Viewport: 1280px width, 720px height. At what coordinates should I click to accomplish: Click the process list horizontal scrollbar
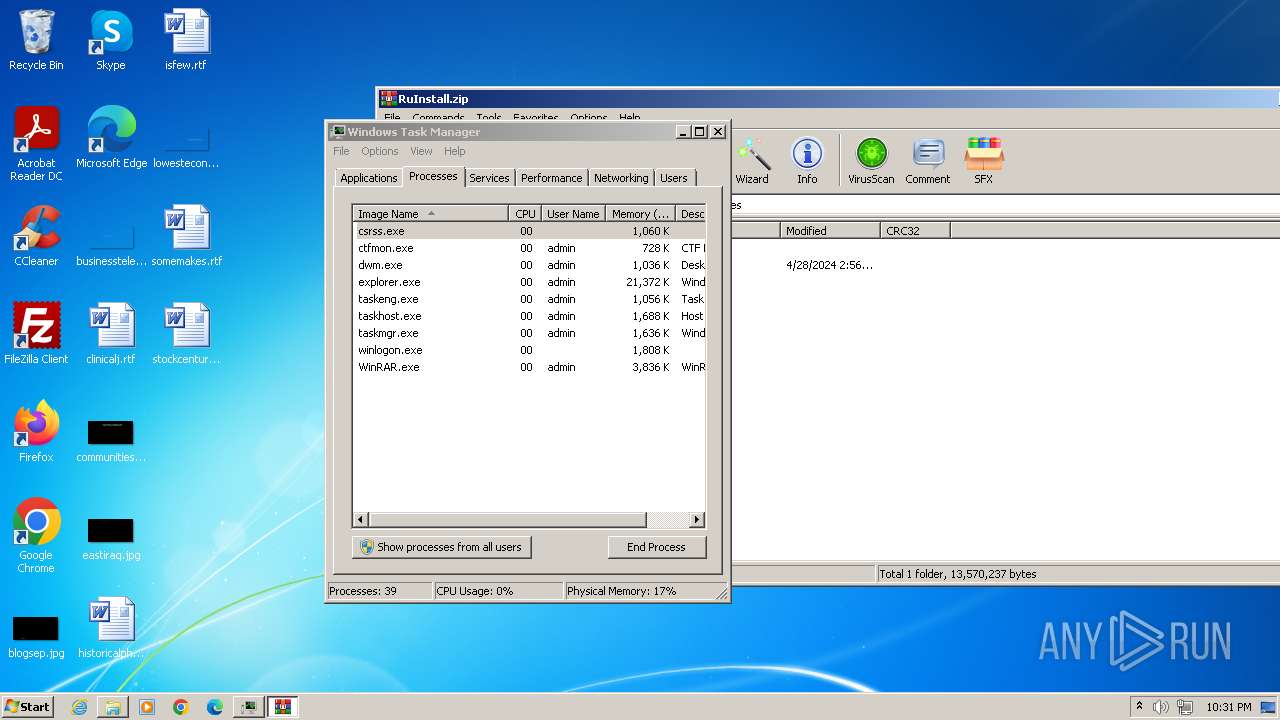[508, 520]
